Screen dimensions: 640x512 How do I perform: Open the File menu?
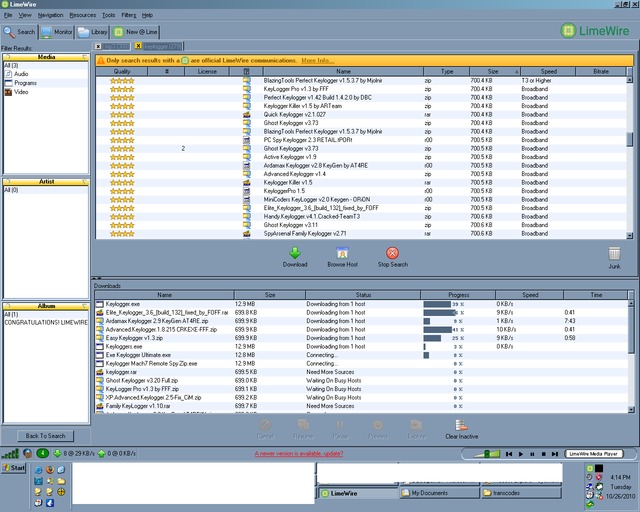point(8,15)
